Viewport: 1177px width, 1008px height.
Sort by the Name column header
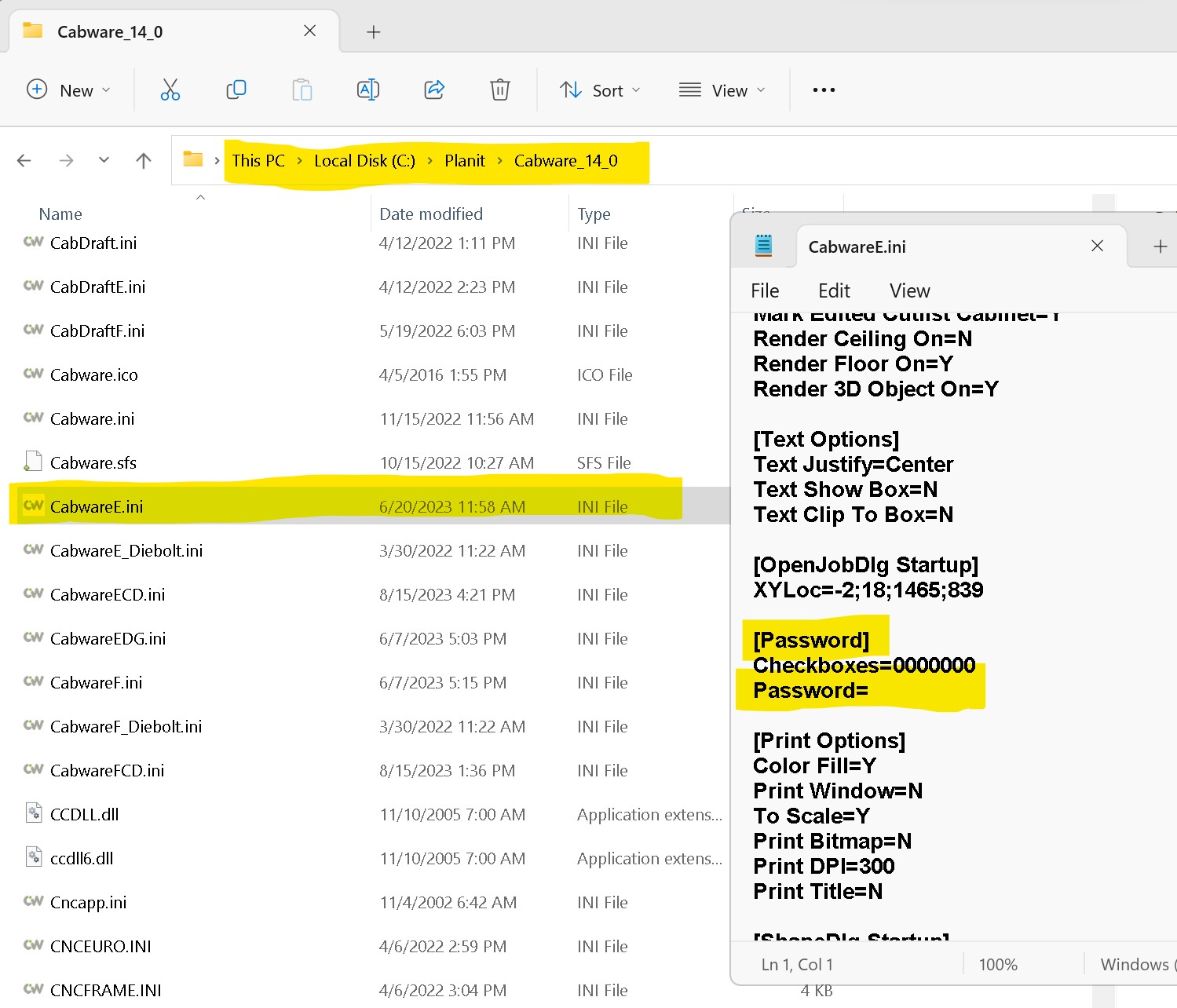point(60,214)
